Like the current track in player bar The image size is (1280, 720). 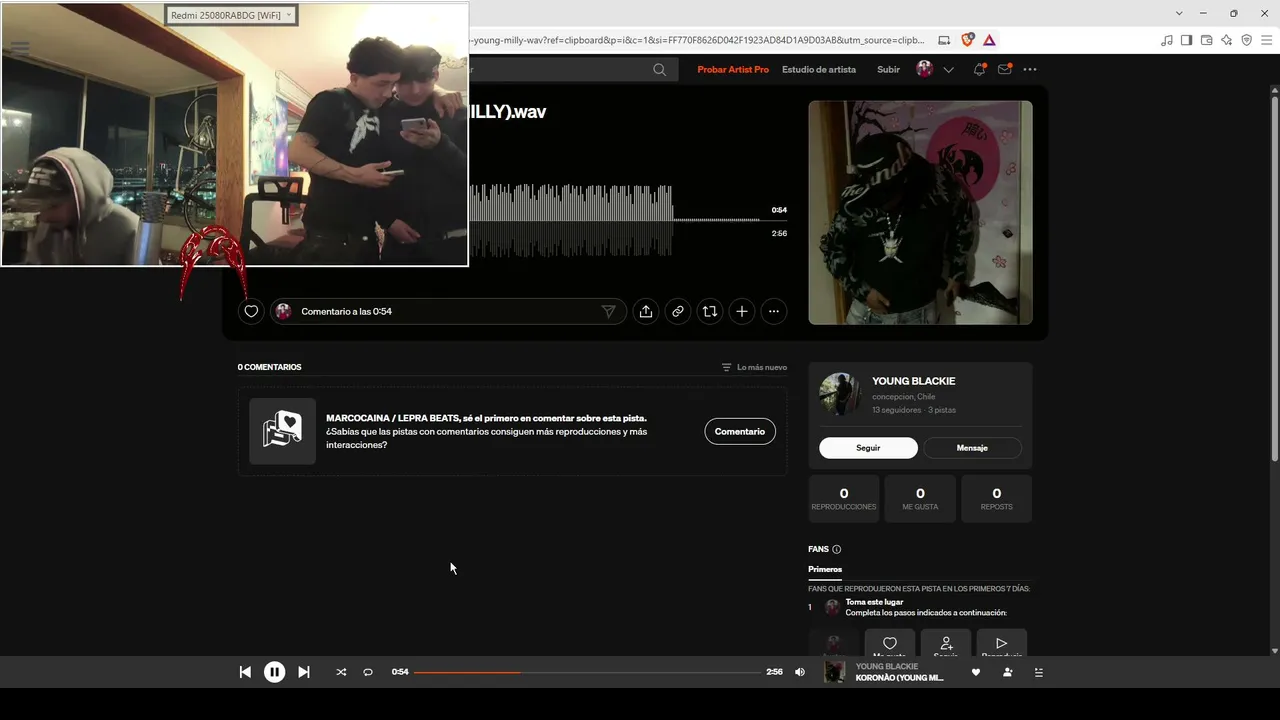(x=976, y=673)
